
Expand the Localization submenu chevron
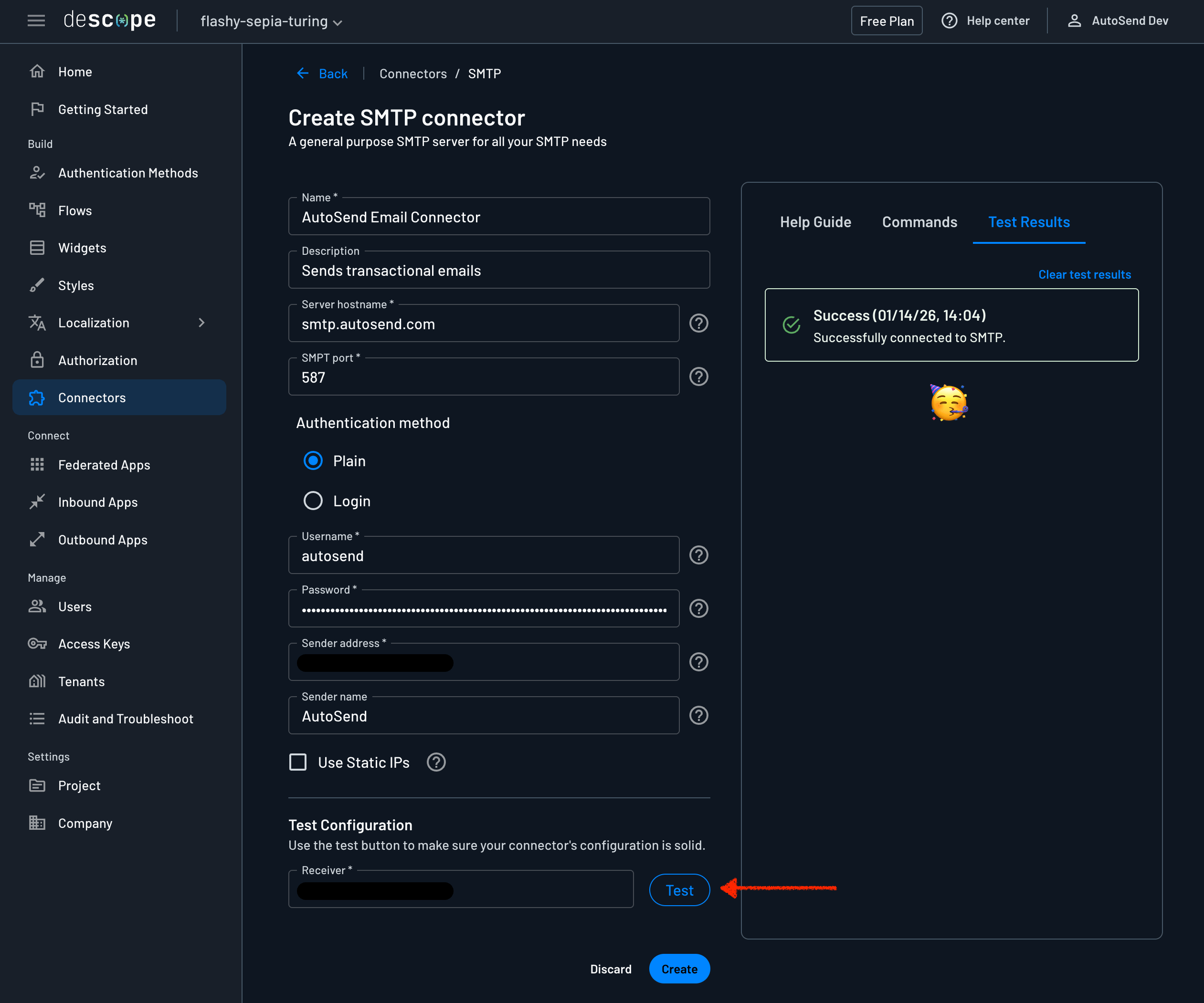[201, 323]
